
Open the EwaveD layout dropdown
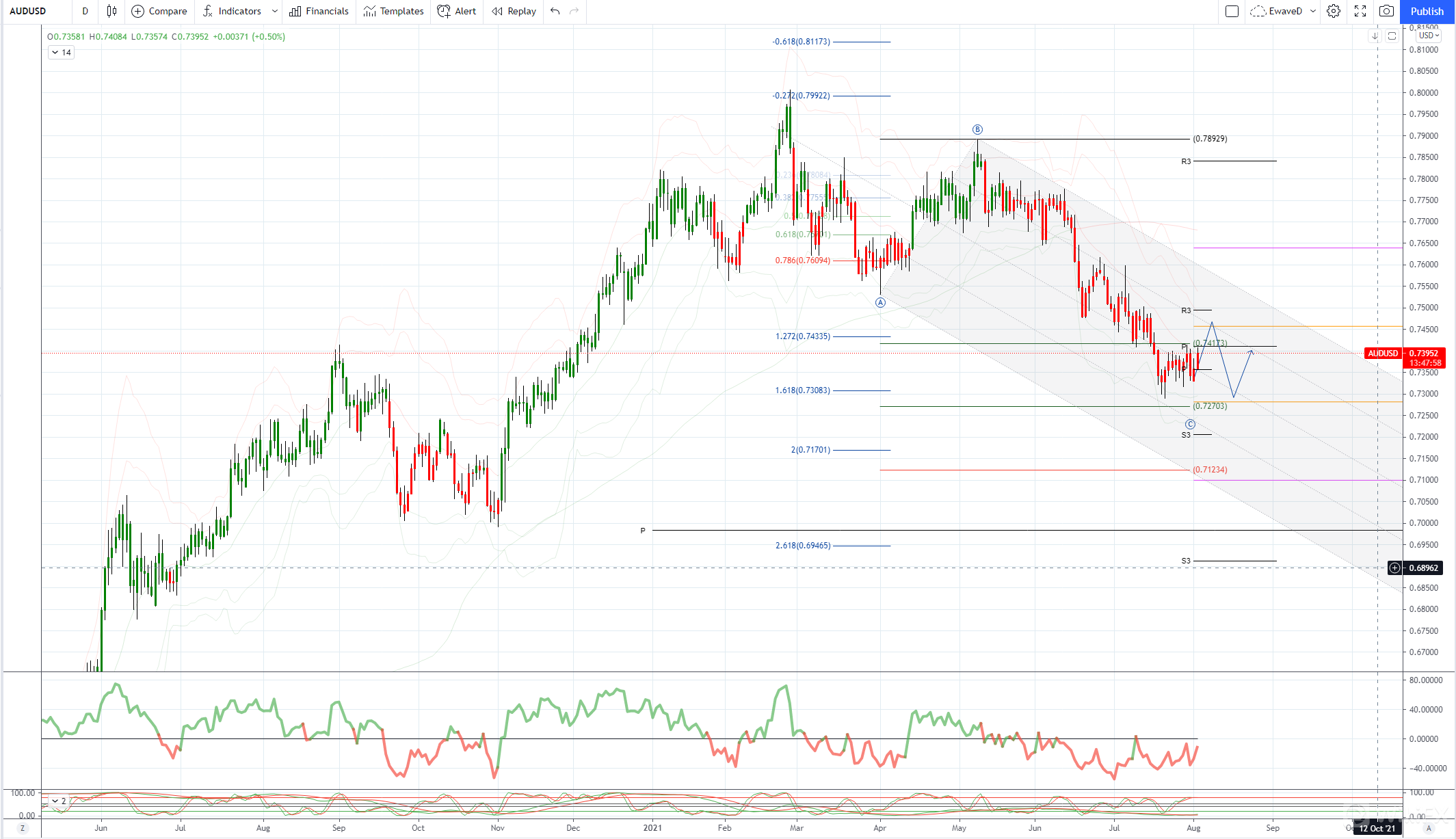1312,11
